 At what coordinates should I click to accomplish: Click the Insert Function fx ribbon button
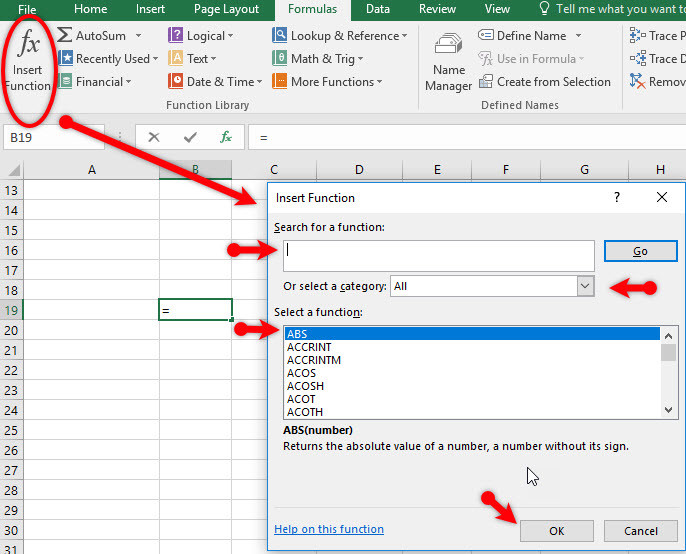click(28, 61)
